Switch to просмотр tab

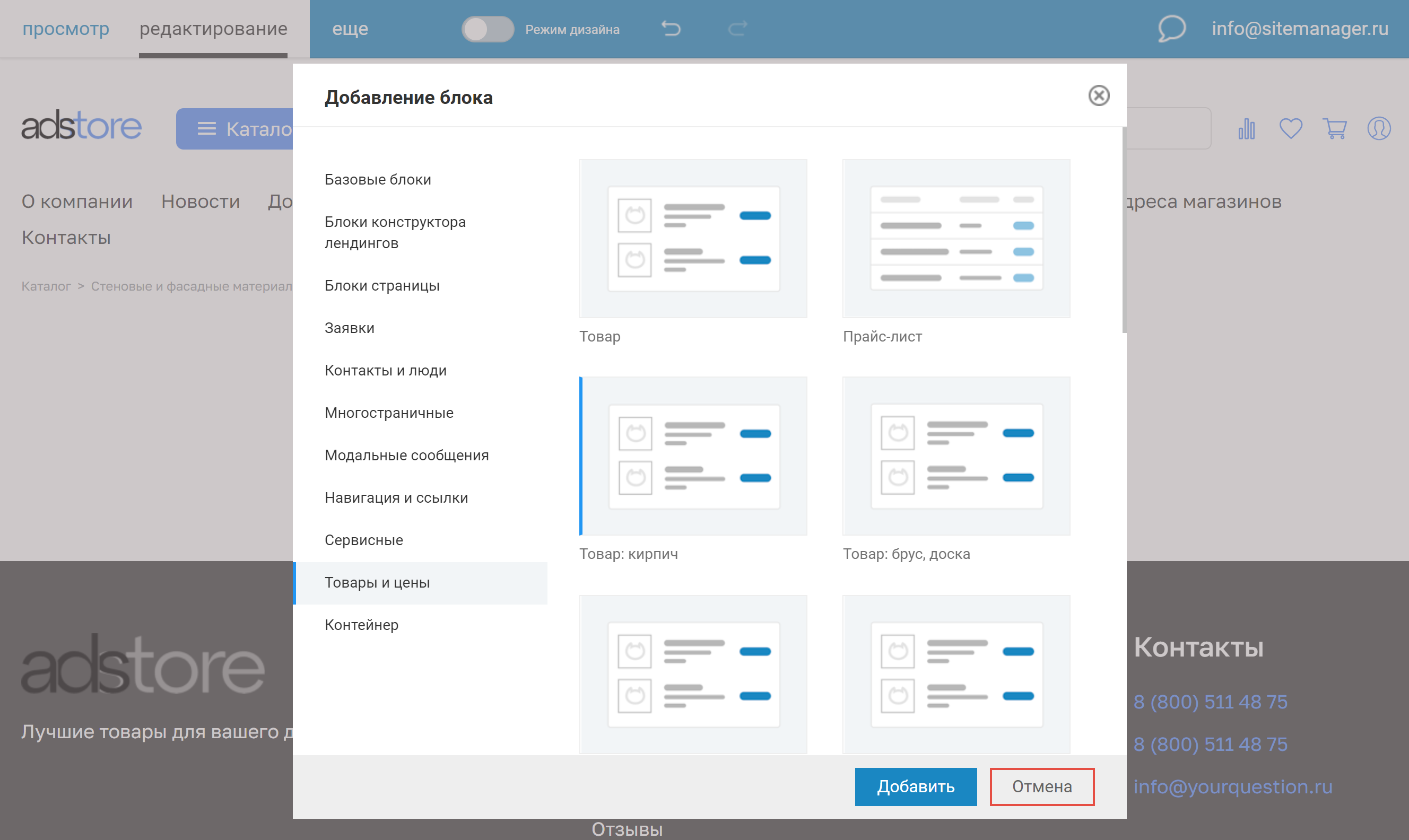click(x=66, y=28)
